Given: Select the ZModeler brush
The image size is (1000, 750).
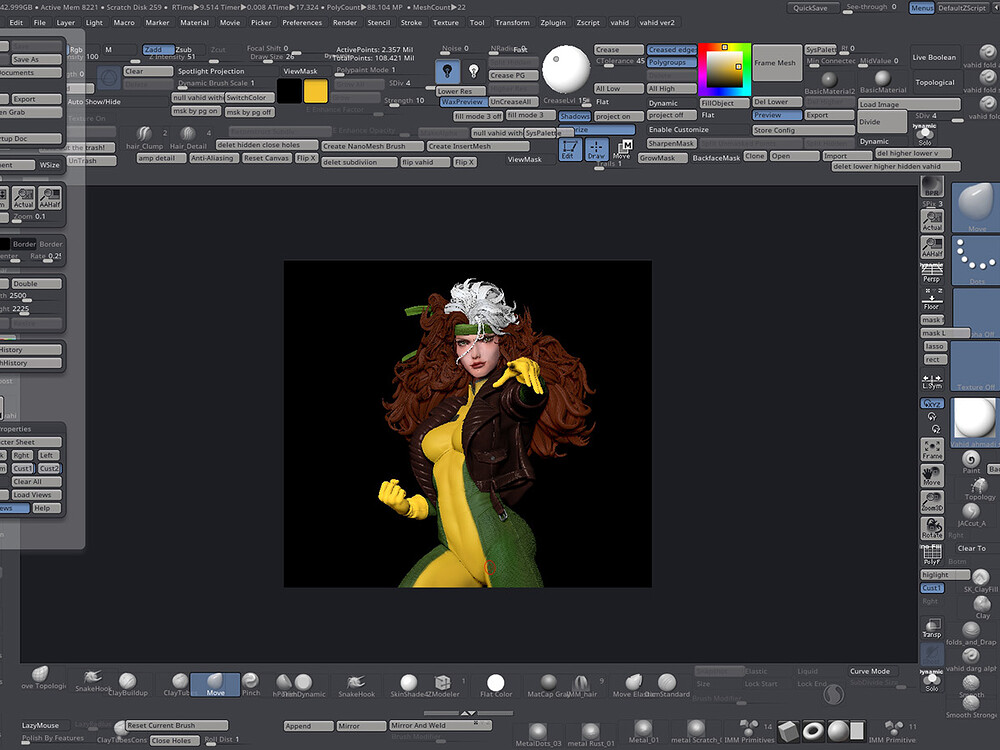Looking at the screenshot, I should [443, 684].
